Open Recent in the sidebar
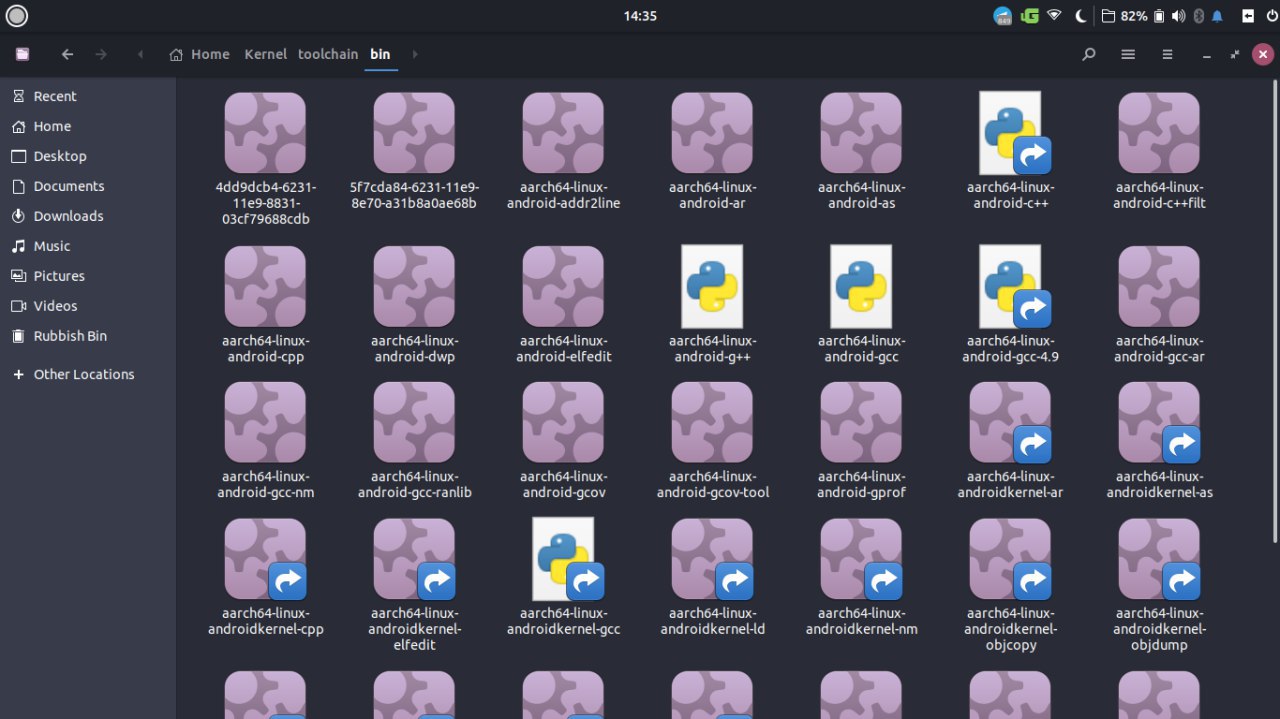Screen dimensions: 1280x719 [88, 96]
